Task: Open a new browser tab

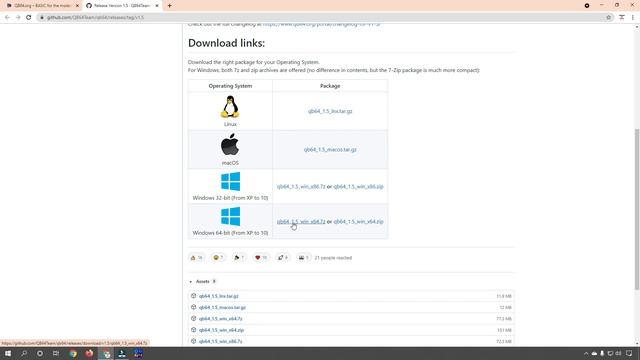Action: pos(169,6)
